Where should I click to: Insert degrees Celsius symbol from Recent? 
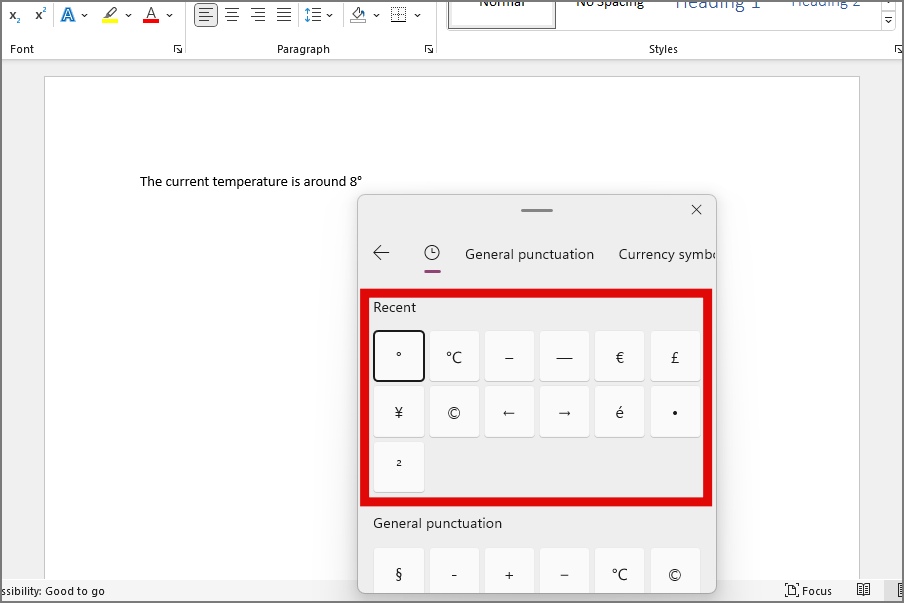click(x=454, y=356)
